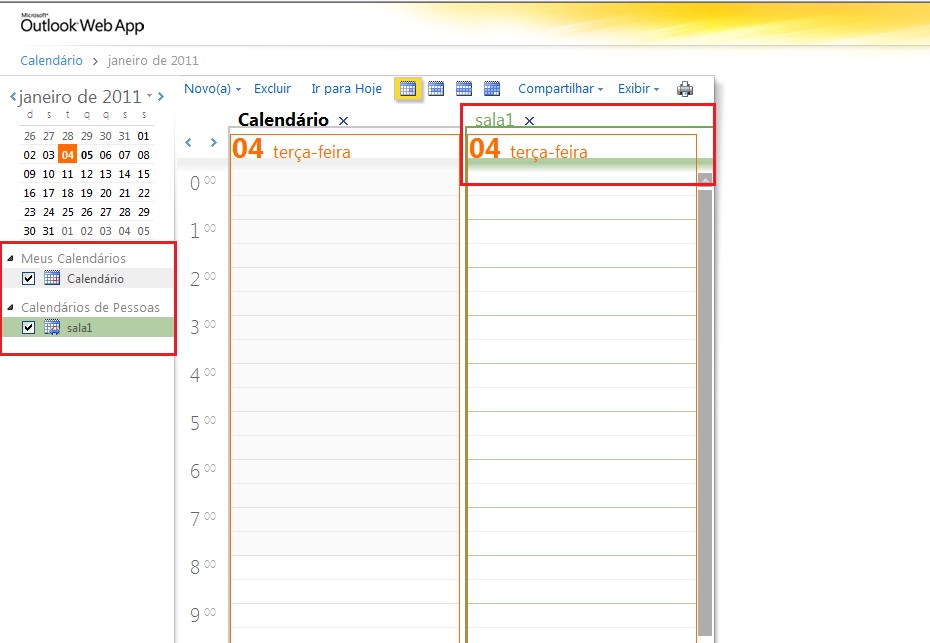Go to previous day arrow
This screenshot has height=643, width=930.
[189, 143]
